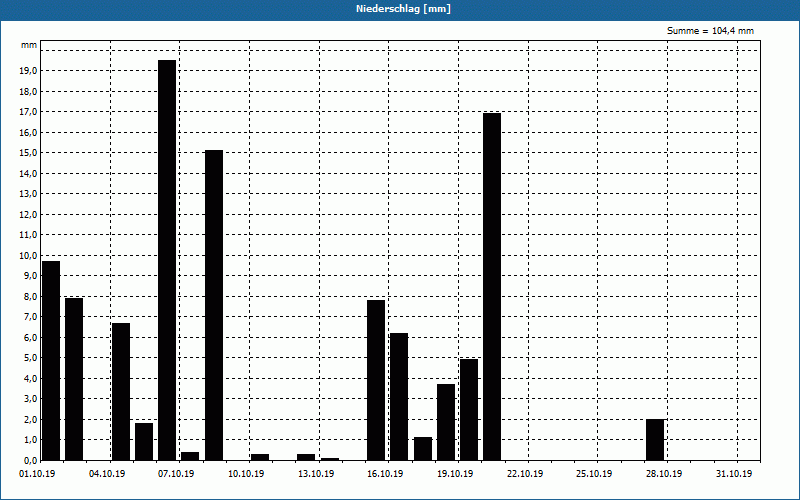
Task: Click the Niederschlag [mm] title text
Action: [403, 9]
